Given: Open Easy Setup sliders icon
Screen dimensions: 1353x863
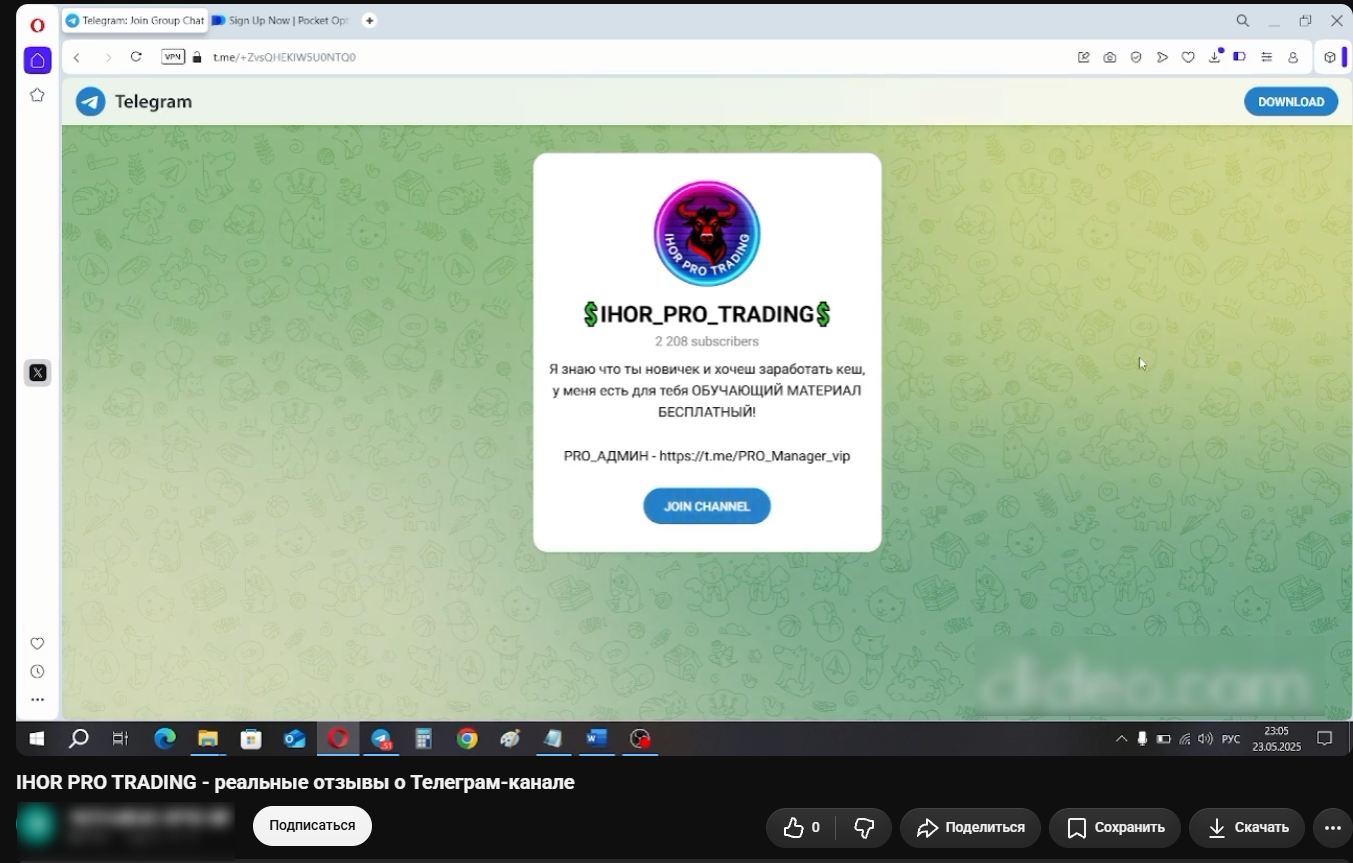Looking at the screenshot, I should tap(1267, 57).
